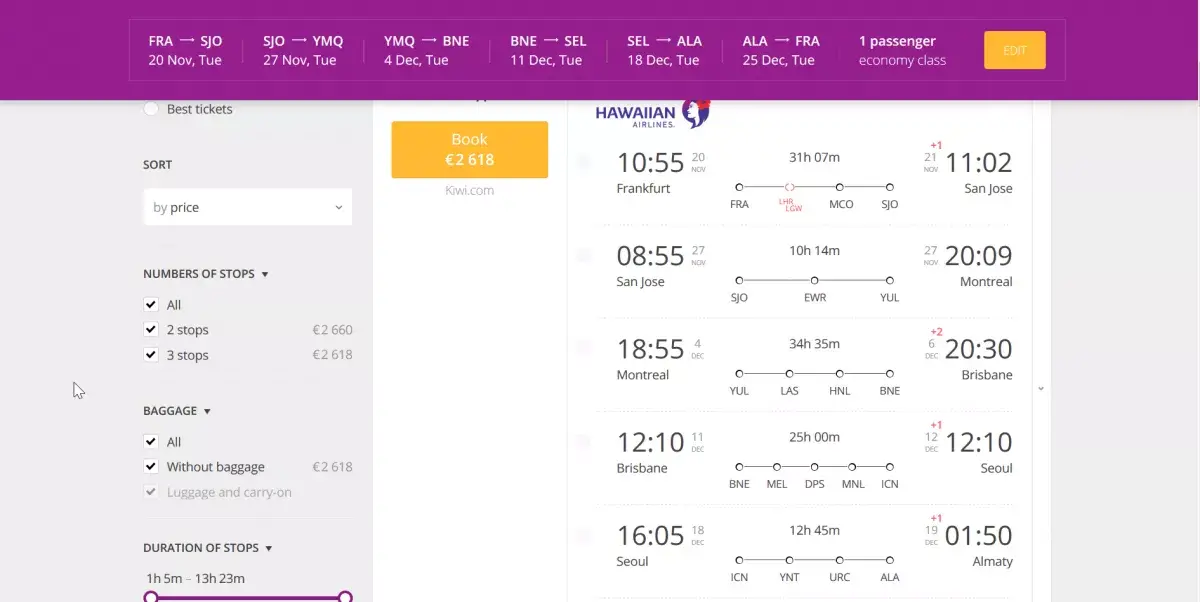The image size is (1200, 602).
Task: Click the DPS stop dot on the Brisbane flight
Action: point(815,466)
